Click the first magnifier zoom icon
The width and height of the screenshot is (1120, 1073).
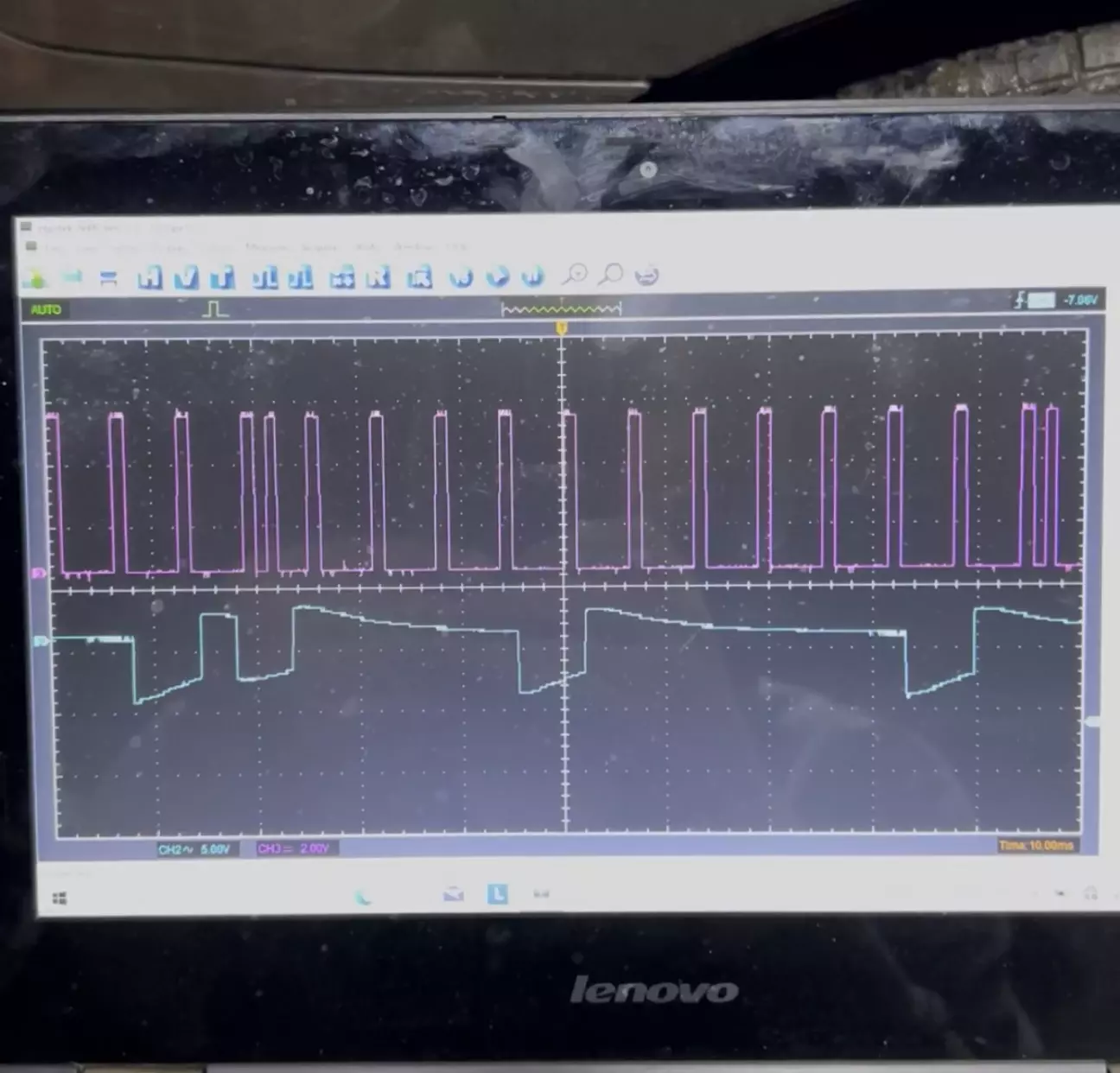575,275
